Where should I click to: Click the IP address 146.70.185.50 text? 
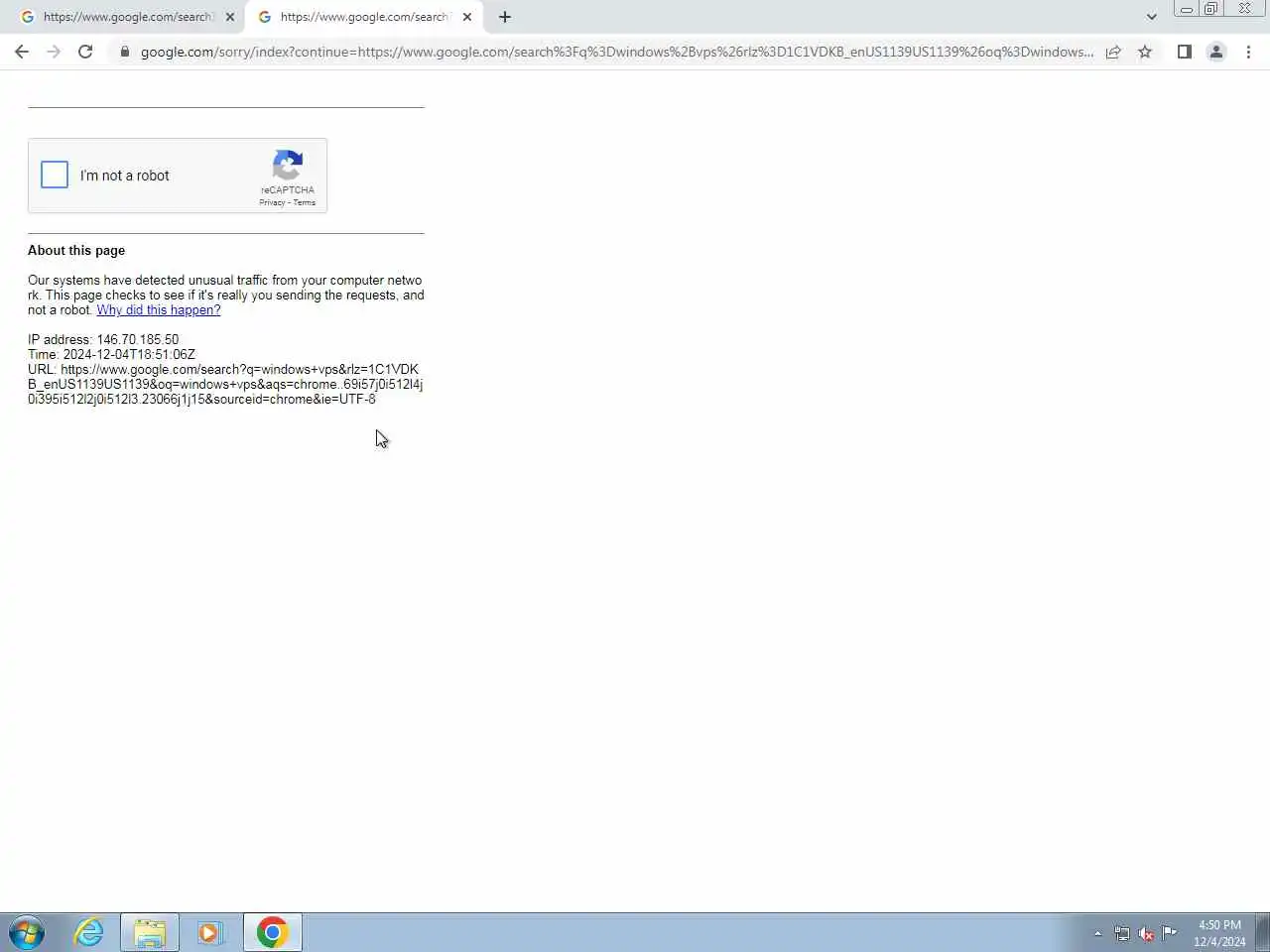pyautogui.click(x=103, y=340)
